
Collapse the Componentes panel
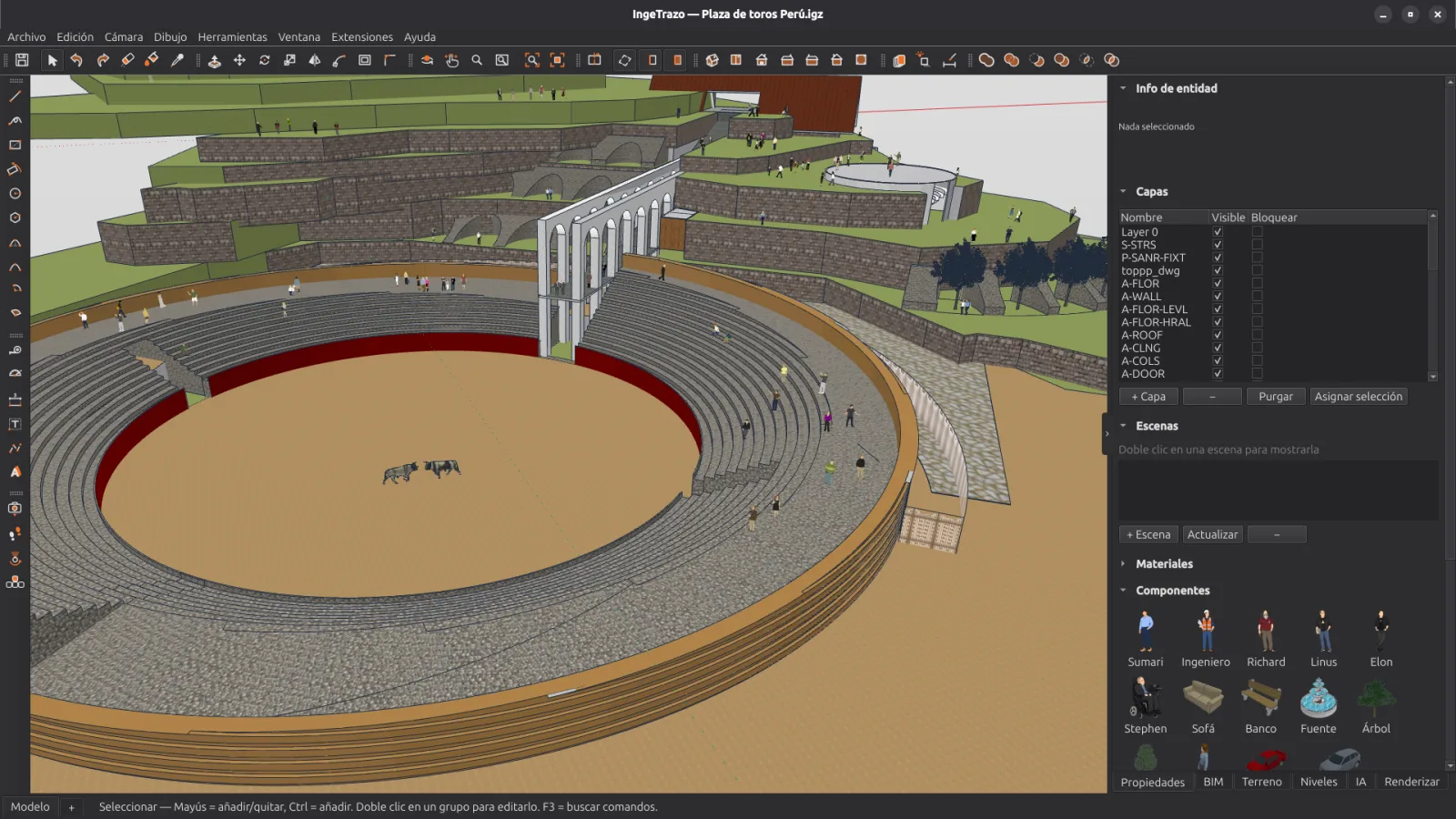1123,591
